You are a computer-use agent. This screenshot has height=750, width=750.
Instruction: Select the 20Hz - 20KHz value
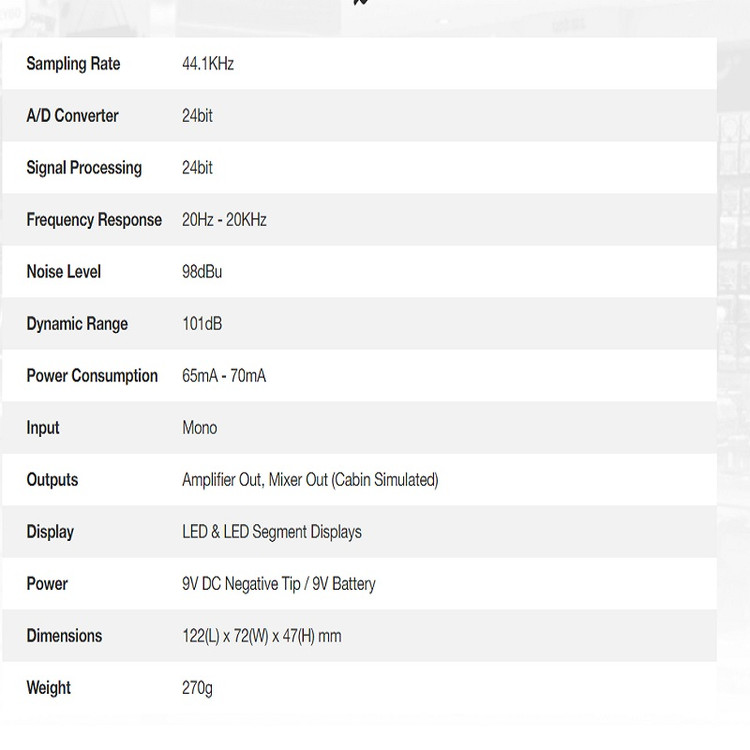click(224, 220)
